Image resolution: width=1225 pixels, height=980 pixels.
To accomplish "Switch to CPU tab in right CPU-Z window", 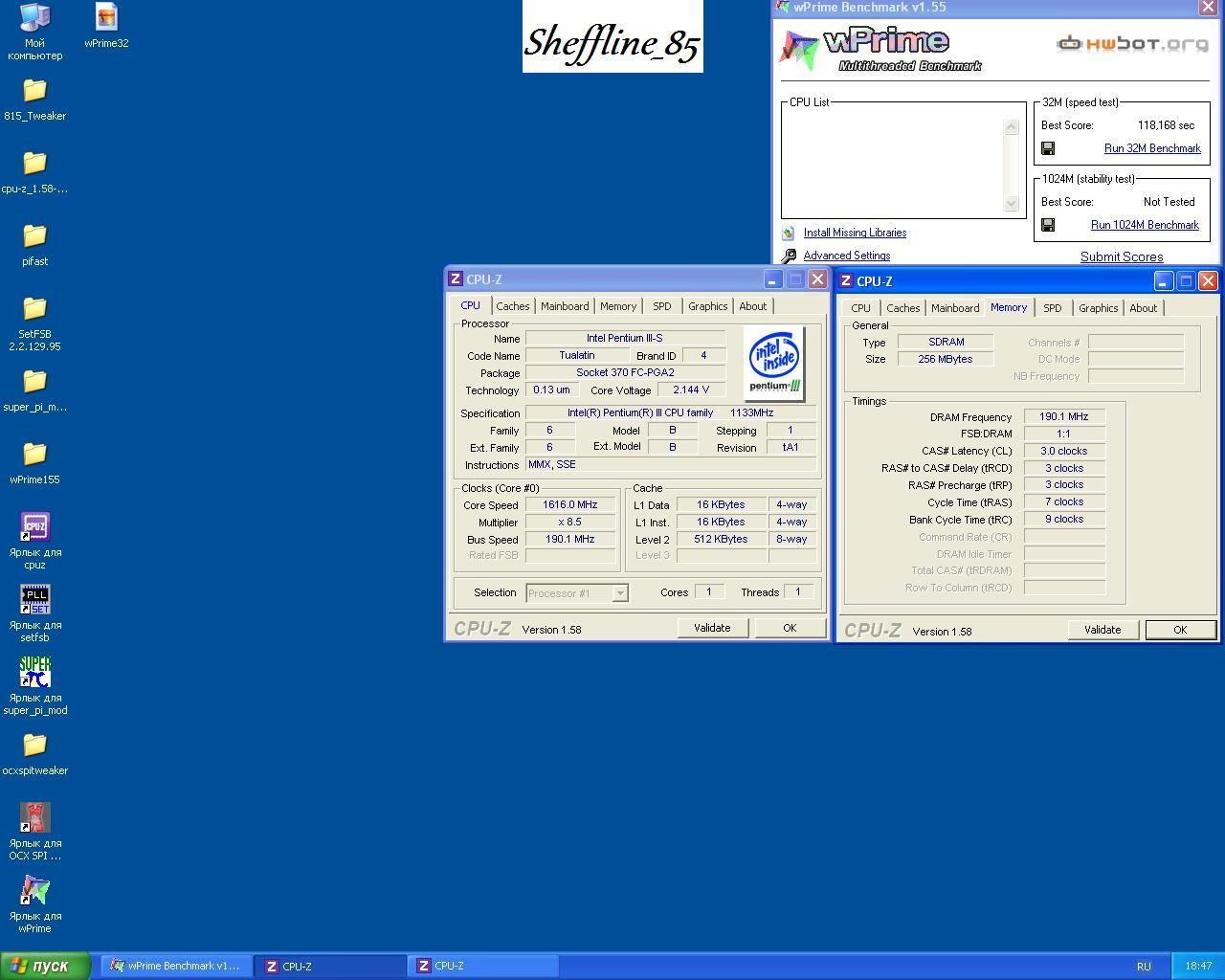I will click(861, 308).
